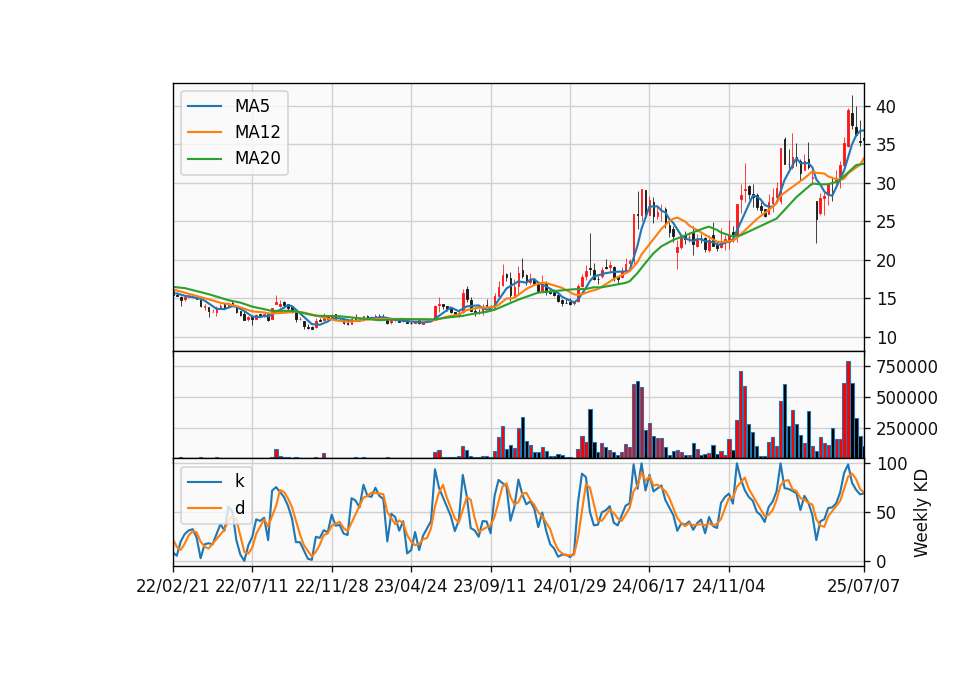
Task: Click the price axis value 10
Action: (885, 338)
